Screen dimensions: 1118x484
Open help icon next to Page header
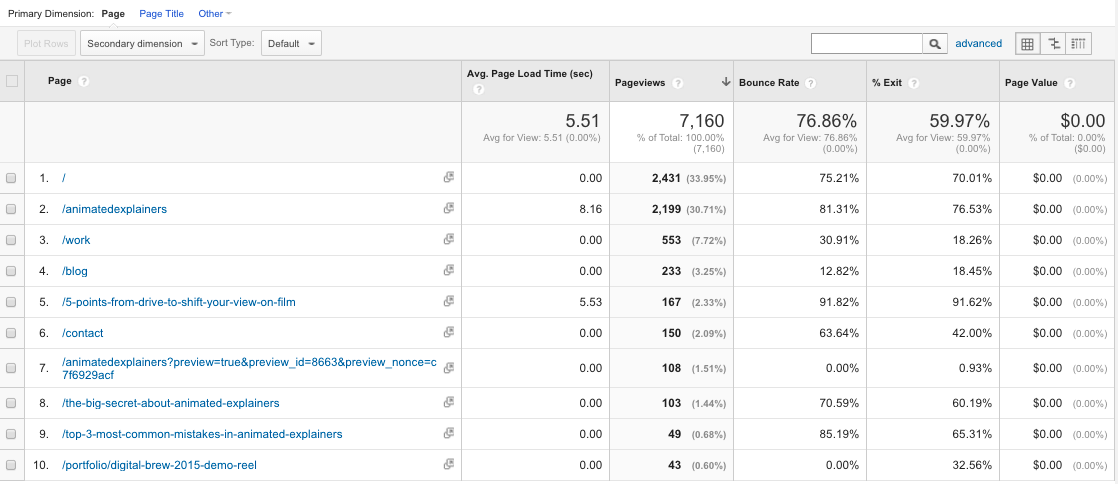(84, 81)
